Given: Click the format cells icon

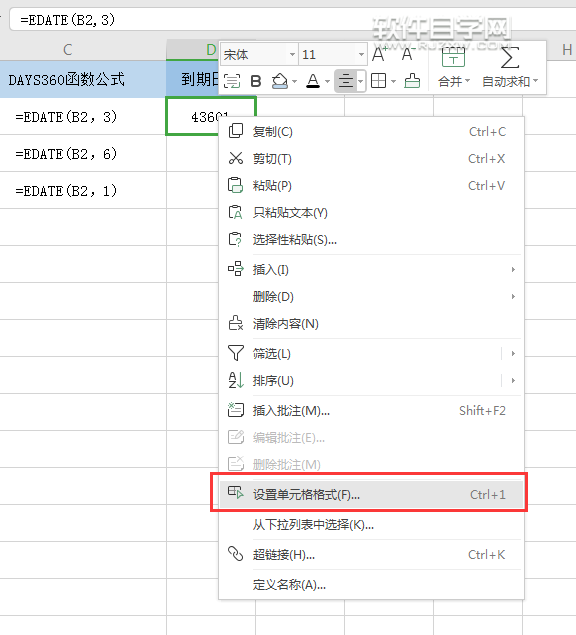Looking at the screenshot, I should tap(236, 492).
